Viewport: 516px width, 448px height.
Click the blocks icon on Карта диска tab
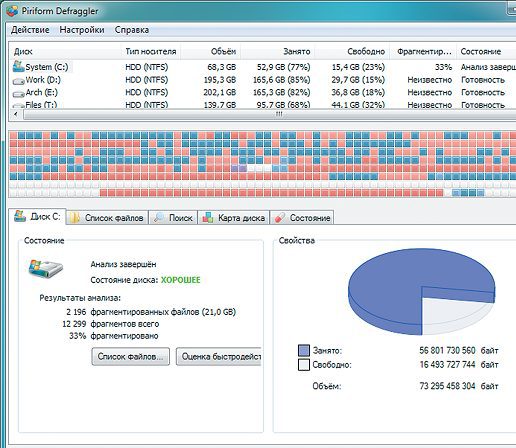pos(208,218)
